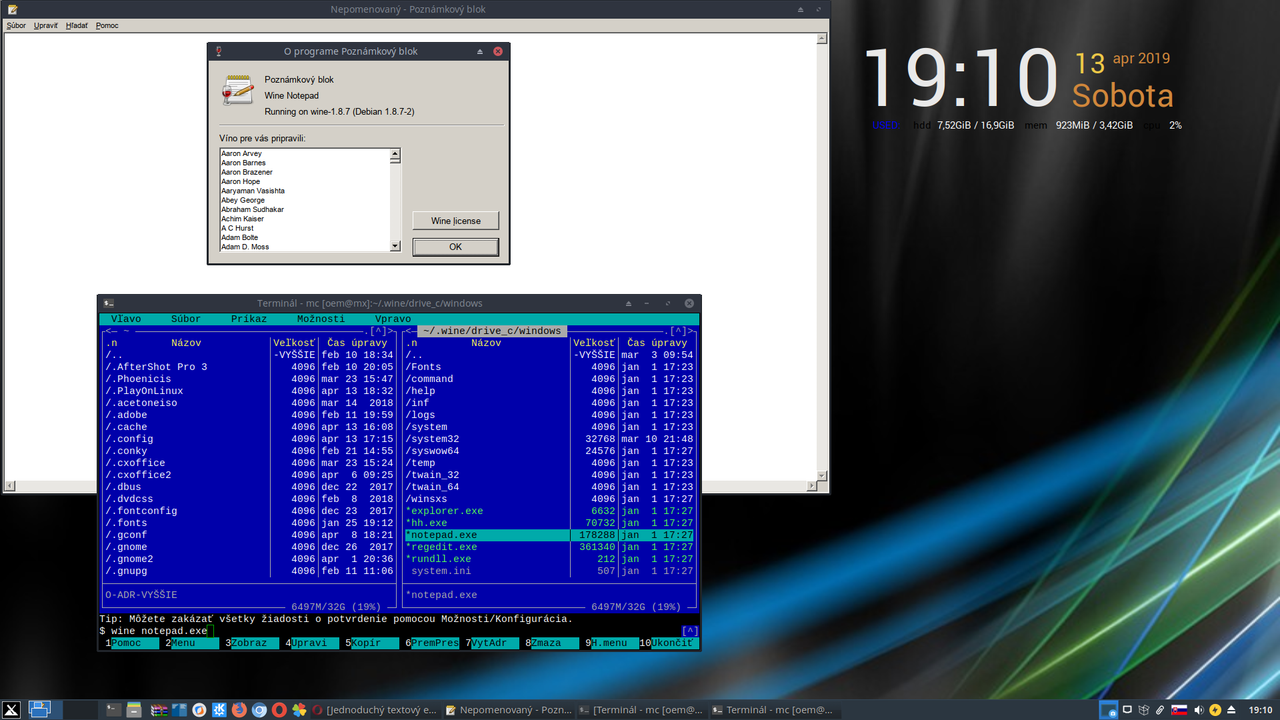
Task: Click the yellow power manager tray icon
Action: pyautogui.click(x=1215, y=710)
